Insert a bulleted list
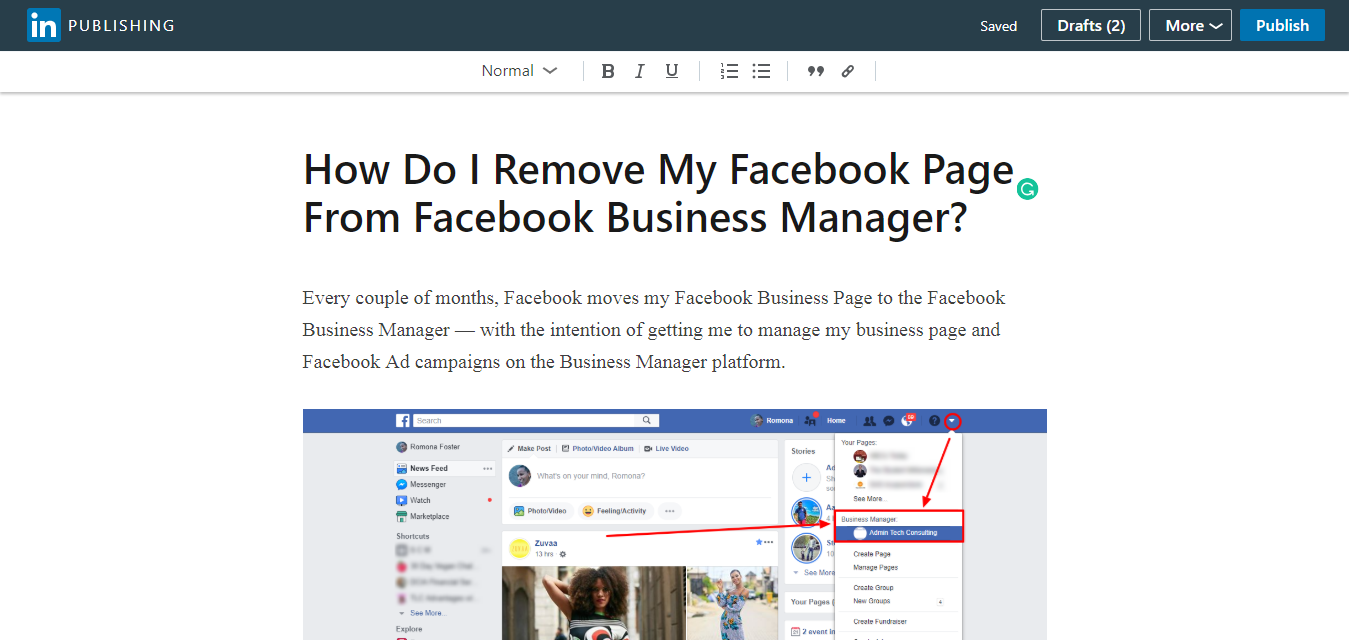This screenshot has height=640, width=1349. coord(761,71)
